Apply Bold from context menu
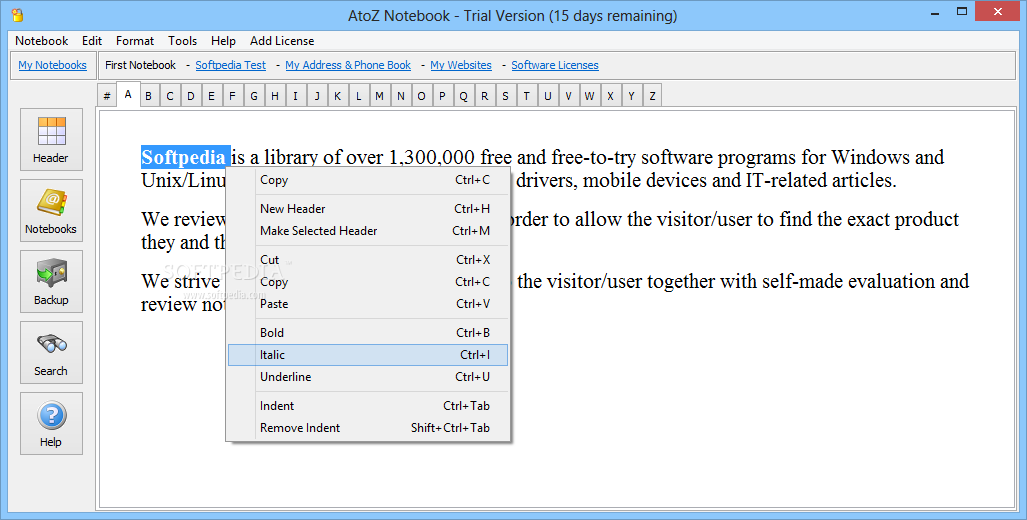Screen dimensions: 1027x520 (368, 333)
